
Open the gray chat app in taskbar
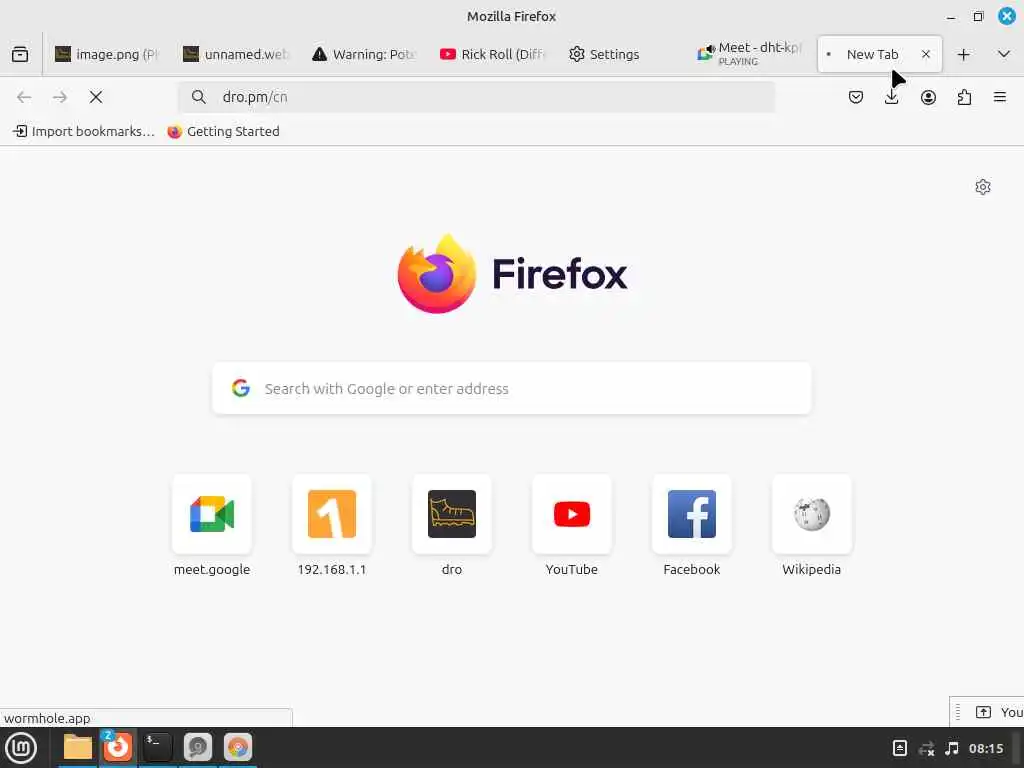198,747
